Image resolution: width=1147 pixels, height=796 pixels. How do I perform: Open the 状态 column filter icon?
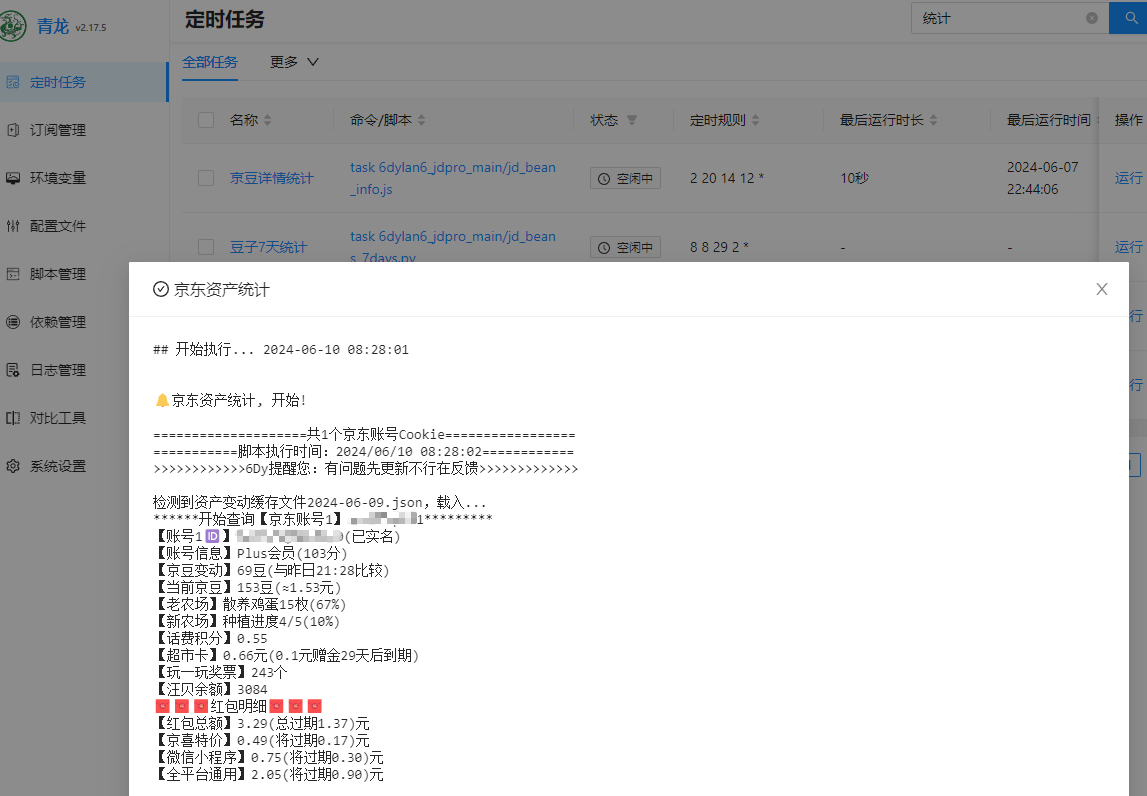click(632, 120)
